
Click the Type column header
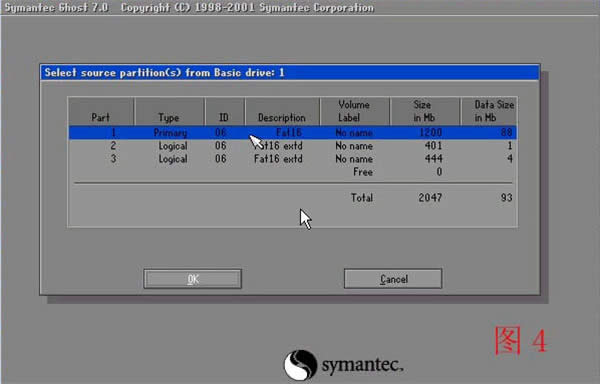169,111
